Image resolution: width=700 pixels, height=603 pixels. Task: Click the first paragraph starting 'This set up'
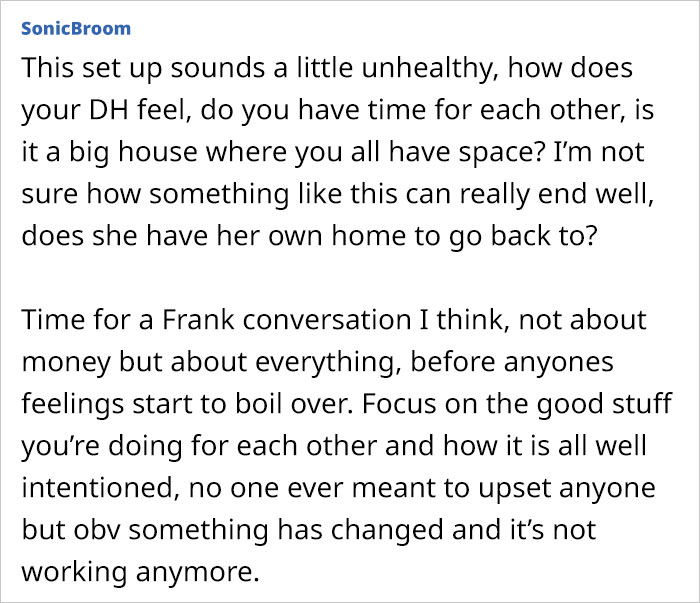[338, 152]
